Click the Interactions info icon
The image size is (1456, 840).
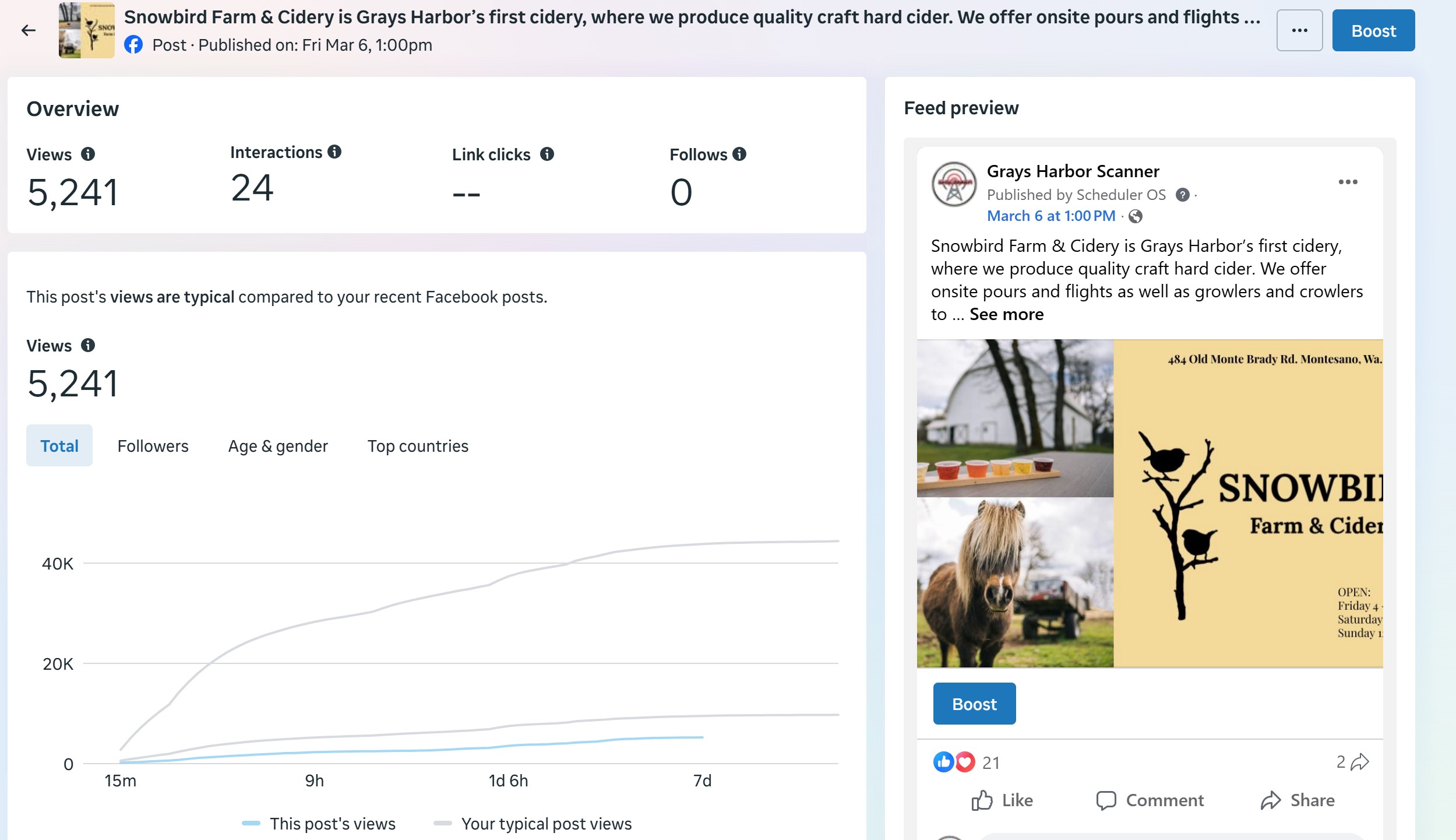click(334, 152)
